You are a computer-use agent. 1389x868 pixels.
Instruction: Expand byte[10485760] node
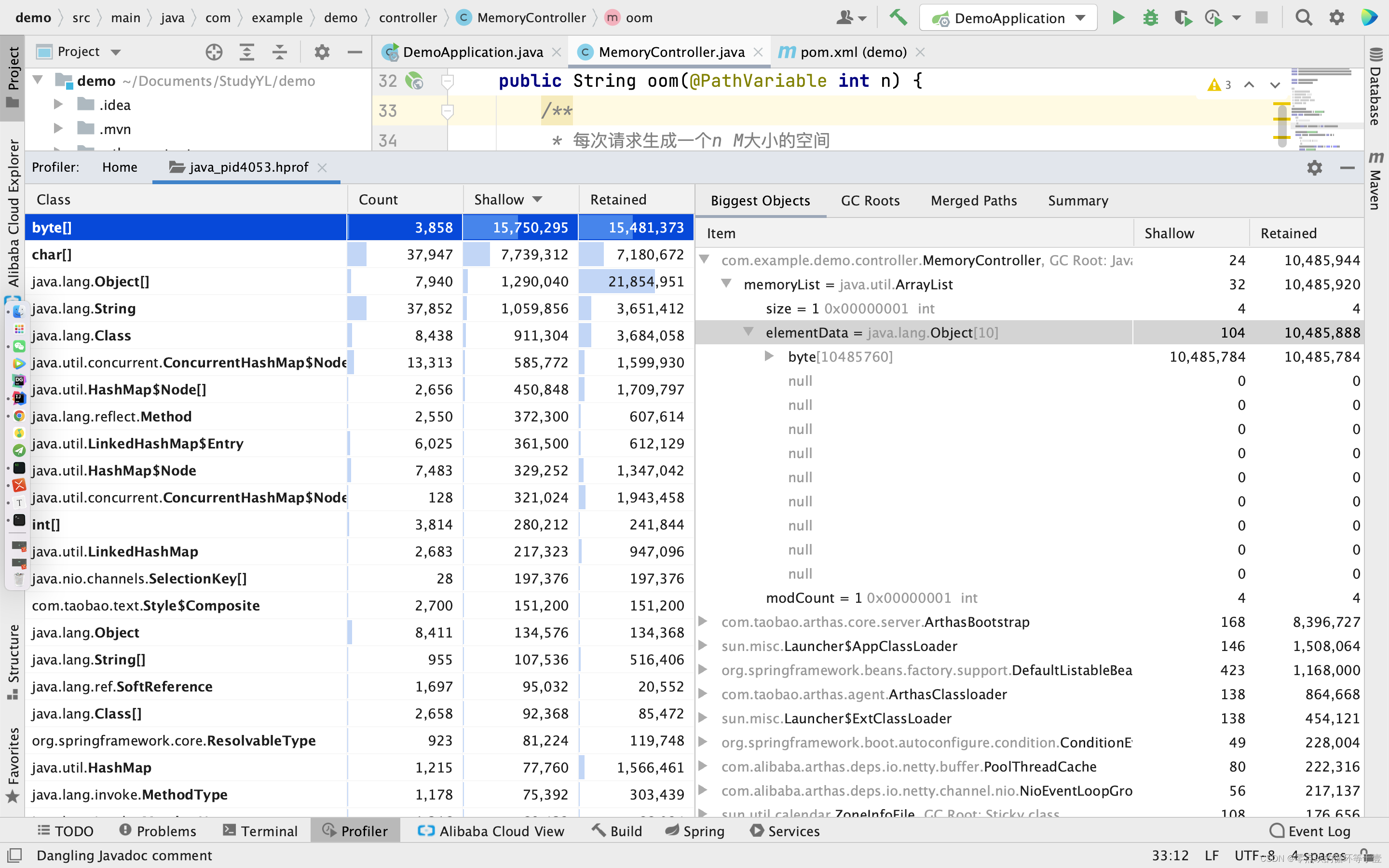coord(770,356)
